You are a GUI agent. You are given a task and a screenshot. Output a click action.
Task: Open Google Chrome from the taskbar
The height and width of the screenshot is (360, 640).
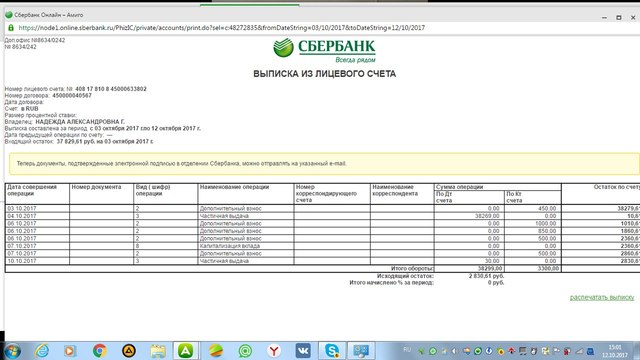click(x=99, y=351)
